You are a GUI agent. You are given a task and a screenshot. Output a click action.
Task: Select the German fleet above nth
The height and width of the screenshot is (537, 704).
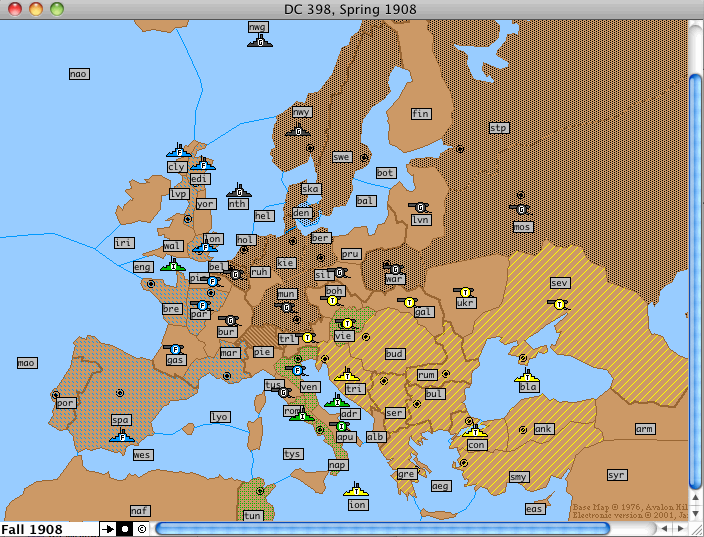pos(239,191)
